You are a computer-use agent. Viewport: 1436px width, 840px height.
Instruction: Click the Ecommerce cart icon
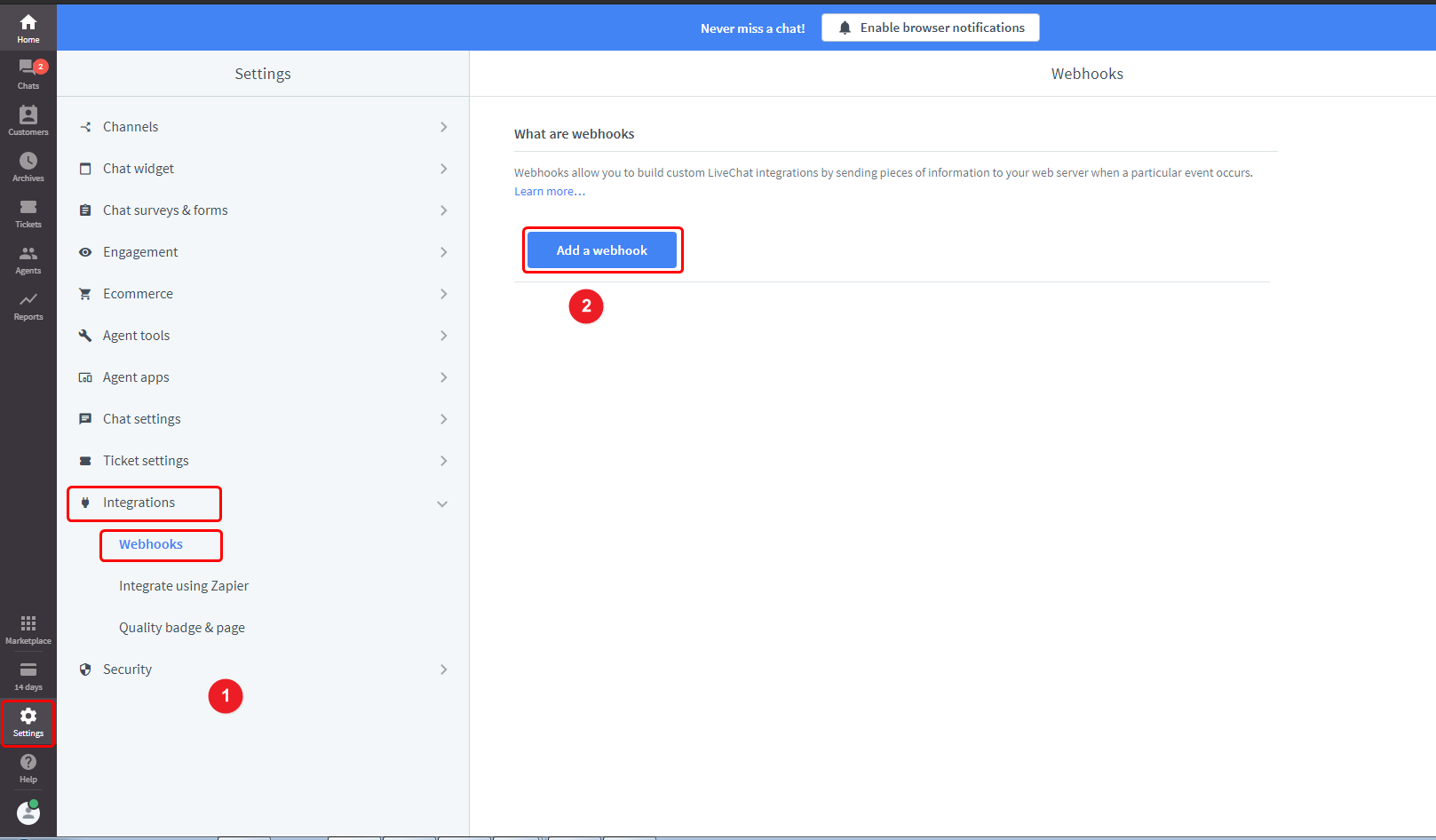click(85, 294)
